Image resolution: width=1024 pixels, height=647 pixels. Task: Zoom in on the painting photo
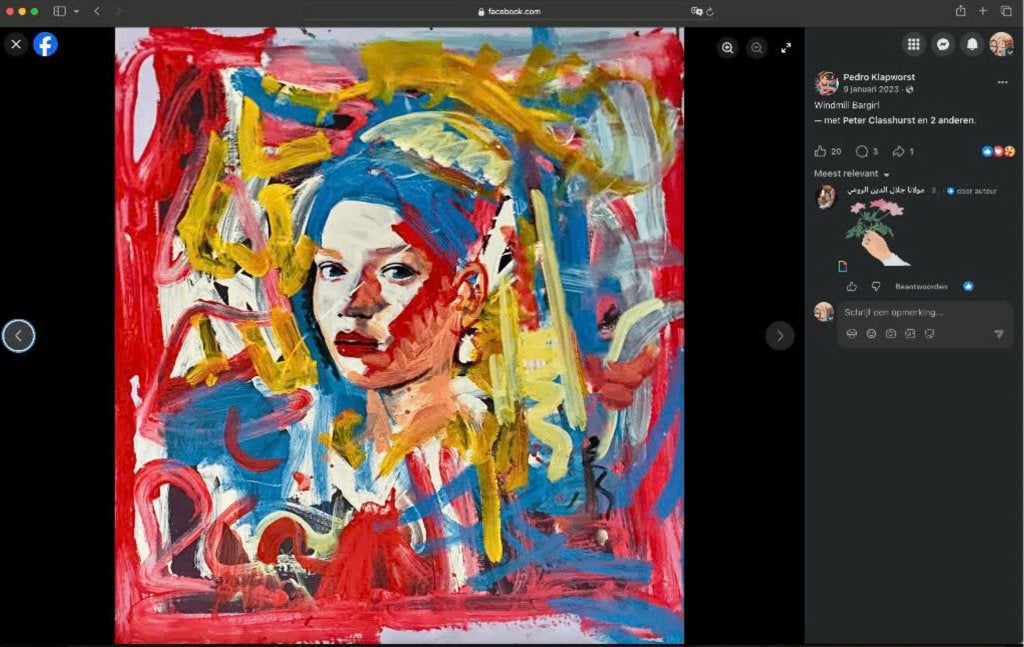728,48
